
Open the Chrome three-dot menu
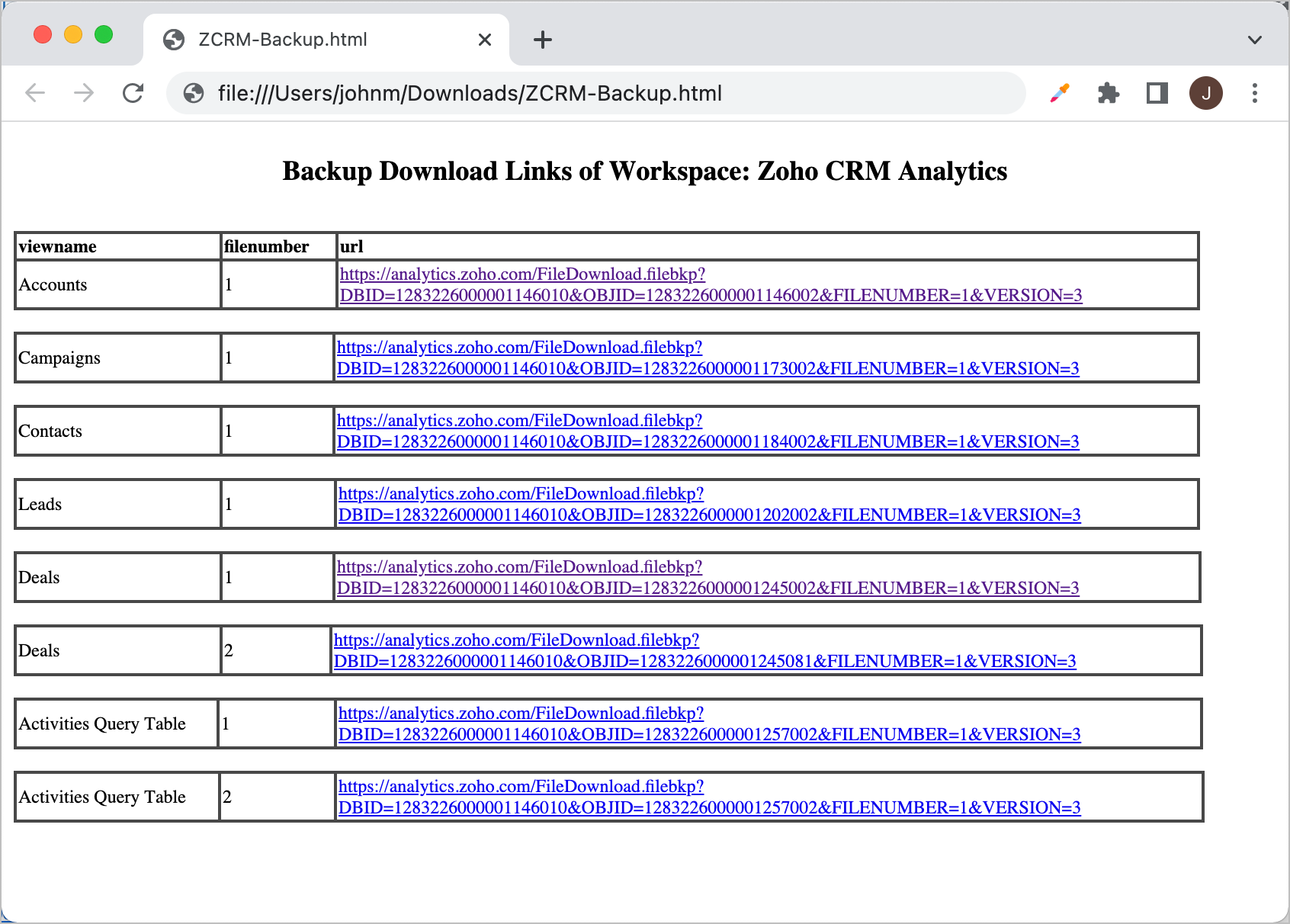(x=1255, y=93)
